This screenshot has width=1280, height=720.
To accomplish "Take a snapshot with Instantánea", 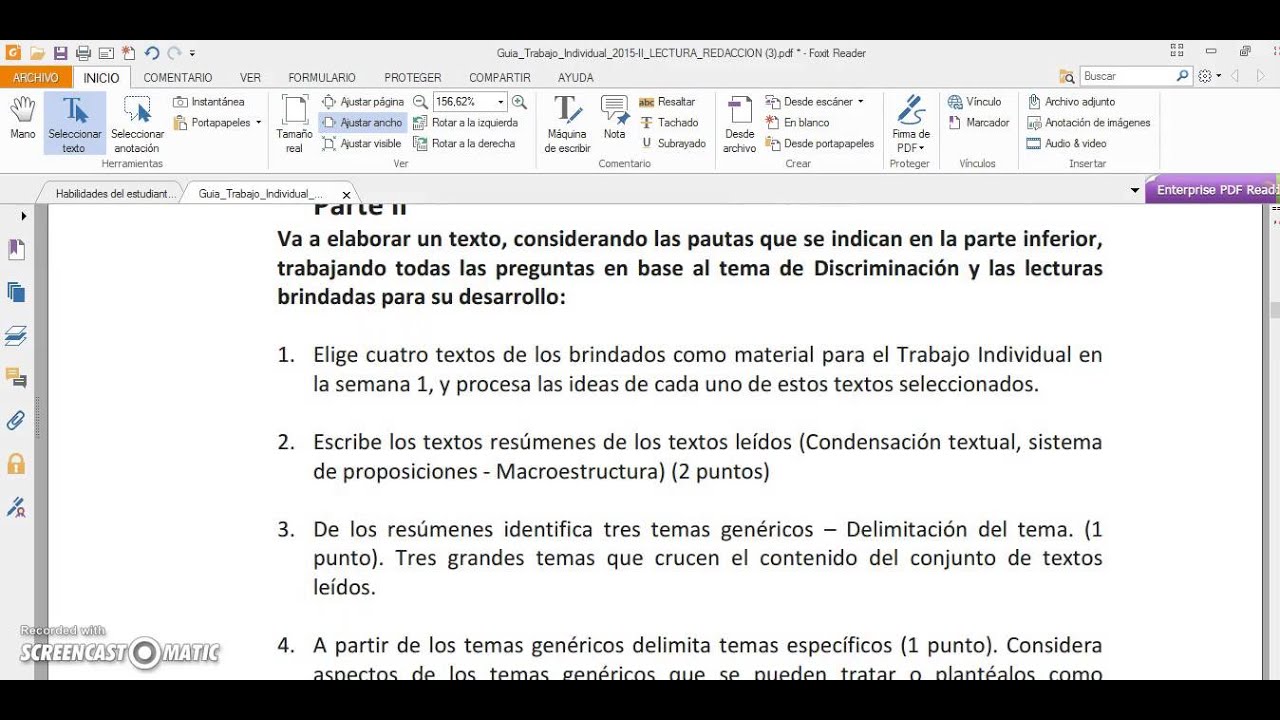I will tap(208, 101).
